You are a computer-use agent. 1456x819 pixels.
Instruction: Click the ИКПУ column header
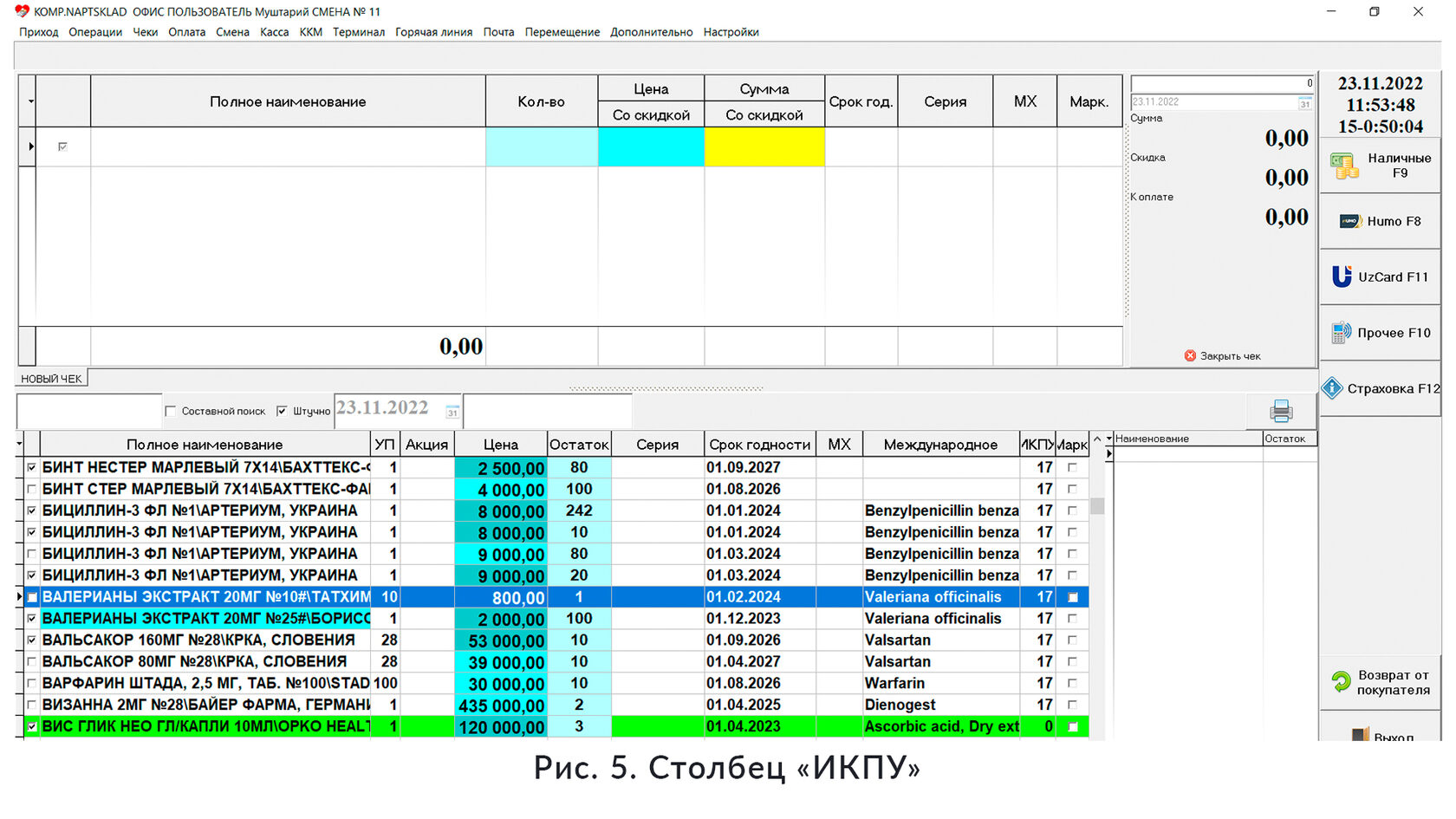tap(1037, 444)
